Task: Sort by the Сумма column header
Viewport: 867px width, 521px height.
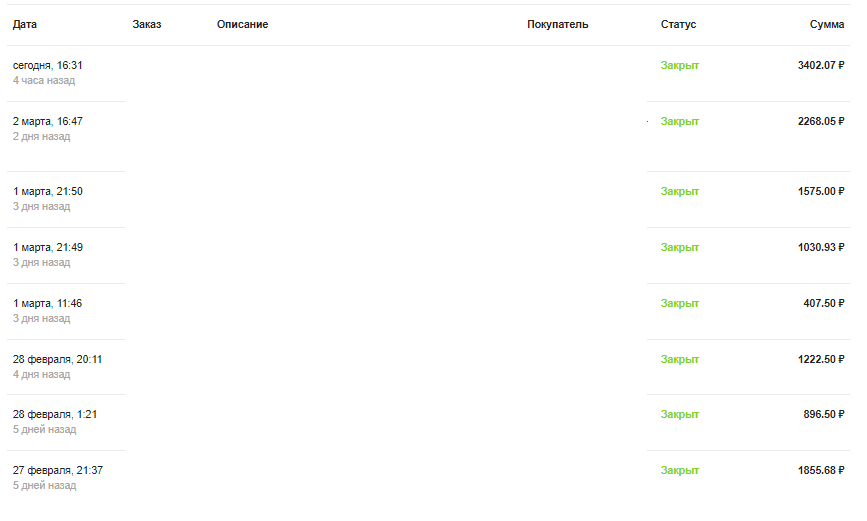Action: tap(826, 24)
